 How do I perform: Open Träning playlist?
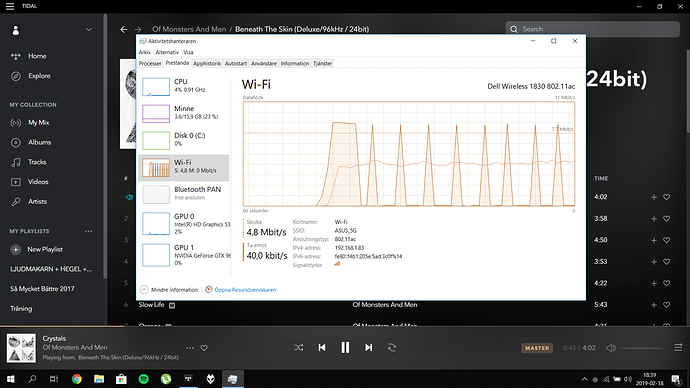(21, 308)
